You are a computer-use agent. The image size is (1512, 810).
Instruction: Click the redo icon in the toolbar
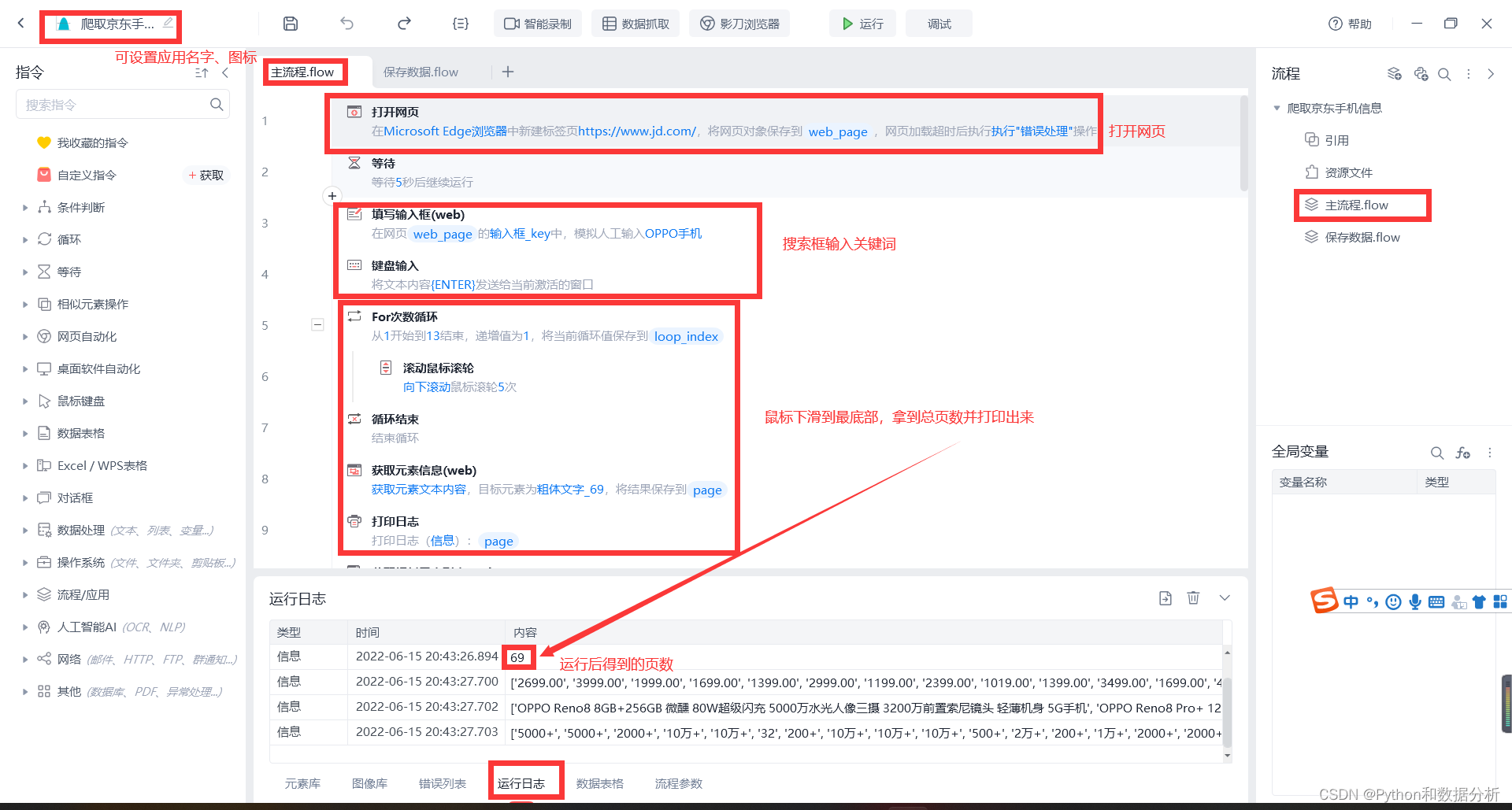coord(403,24)
